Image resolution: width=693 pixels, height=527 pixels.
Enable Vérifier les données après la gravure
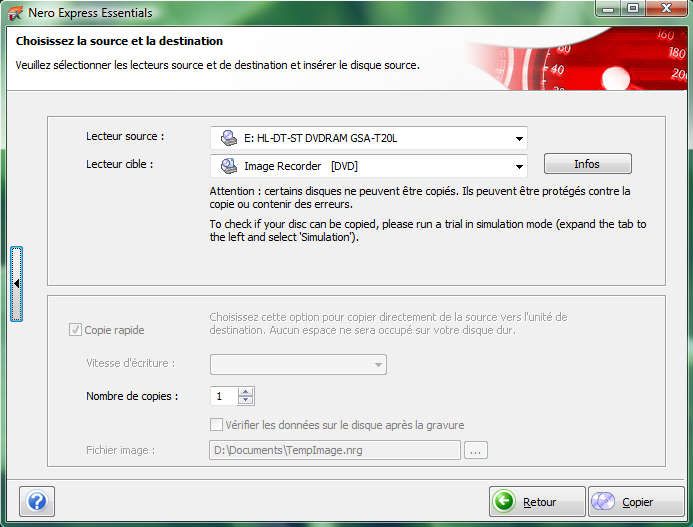(216, 425)
